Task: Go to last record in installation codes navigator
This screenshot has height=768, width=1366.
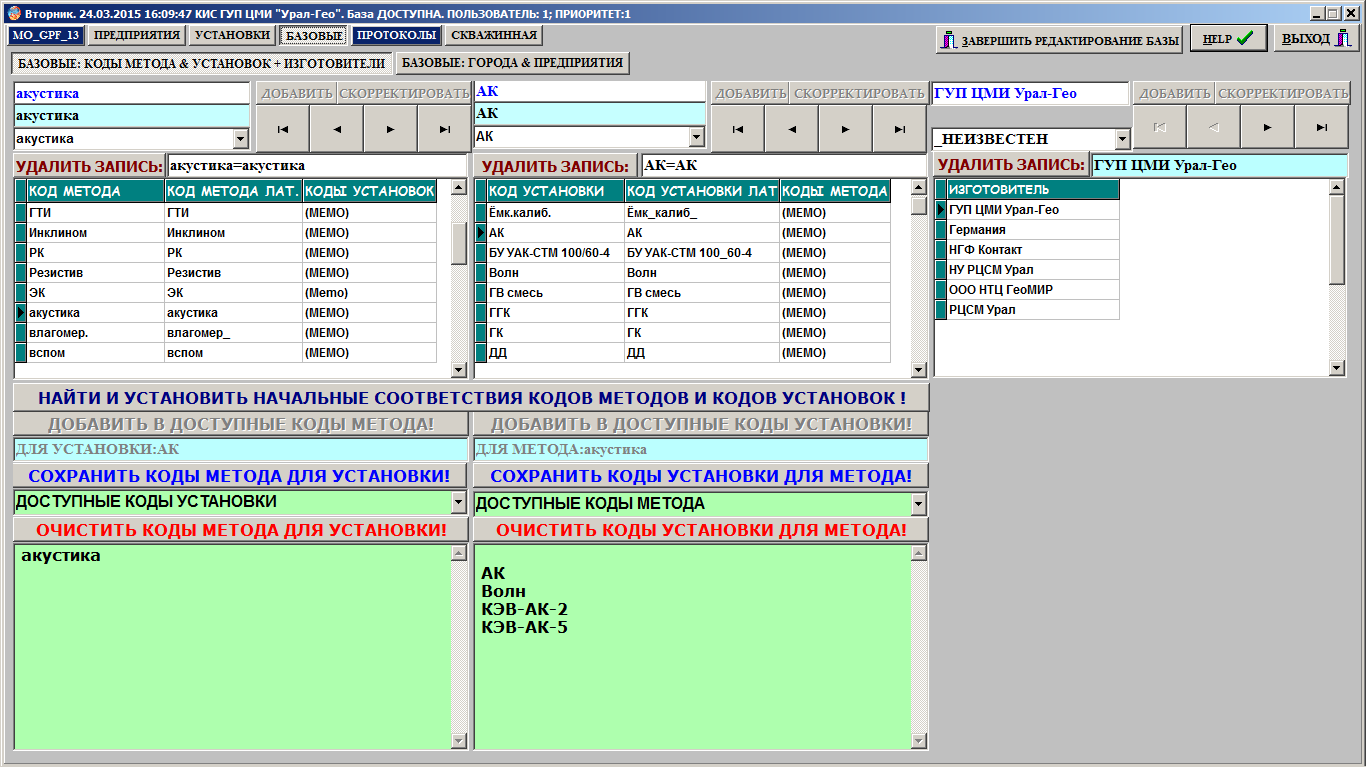Action: (900, 128)
